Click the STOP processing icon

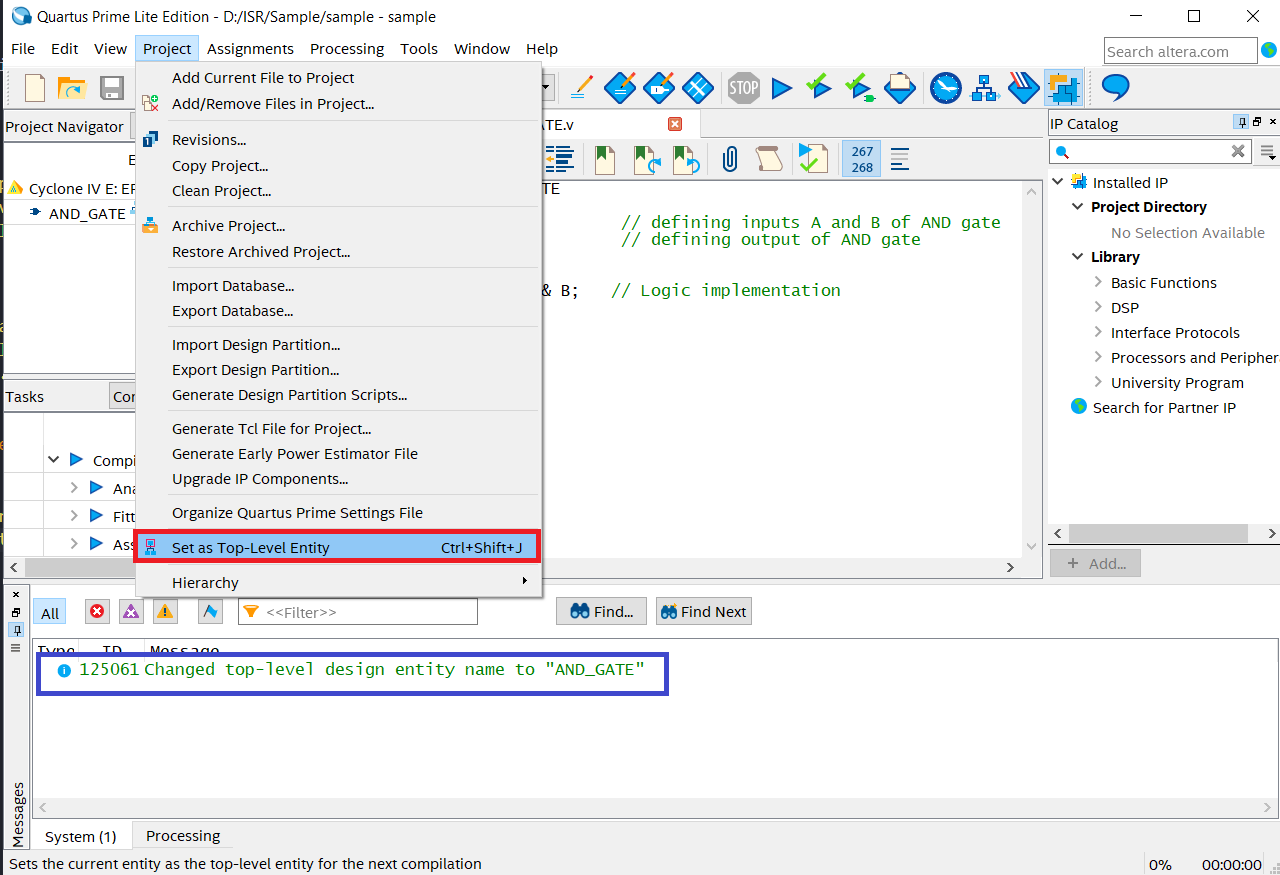click(744, 88)
